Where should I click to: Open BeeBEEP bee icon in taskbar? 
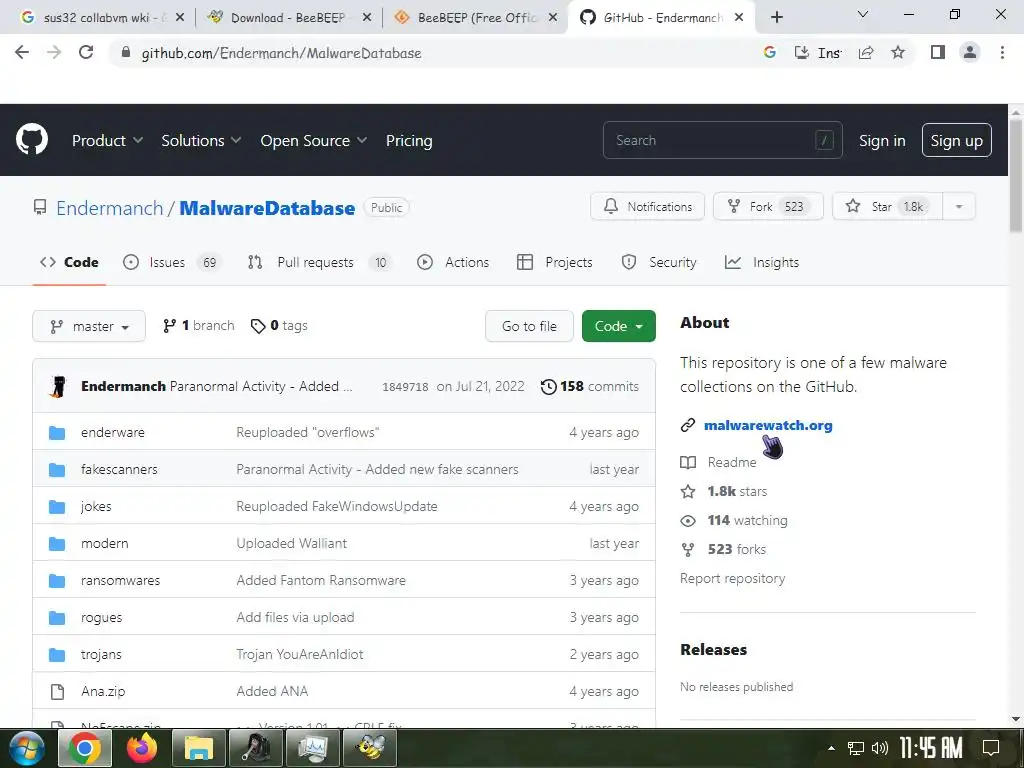(x=370, y=748)
